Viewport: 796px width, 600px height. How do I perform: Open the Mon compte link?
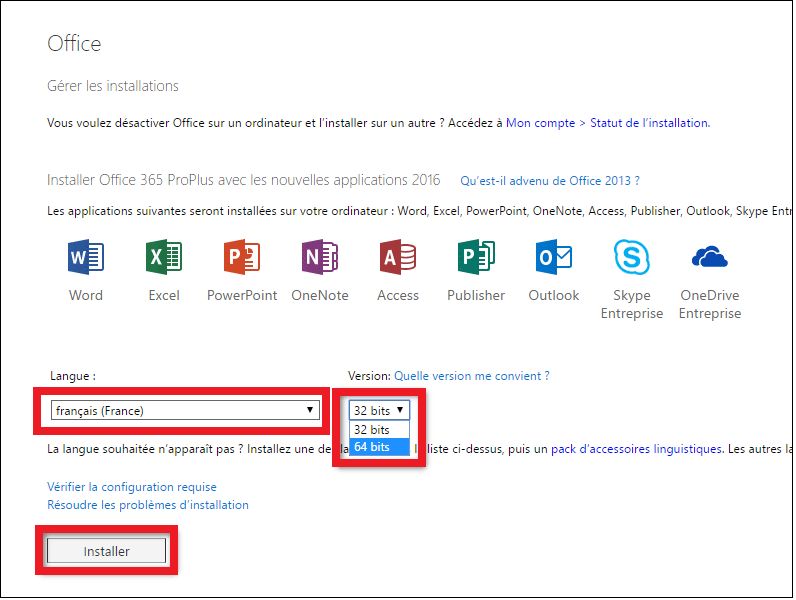[x=541, y=123]
